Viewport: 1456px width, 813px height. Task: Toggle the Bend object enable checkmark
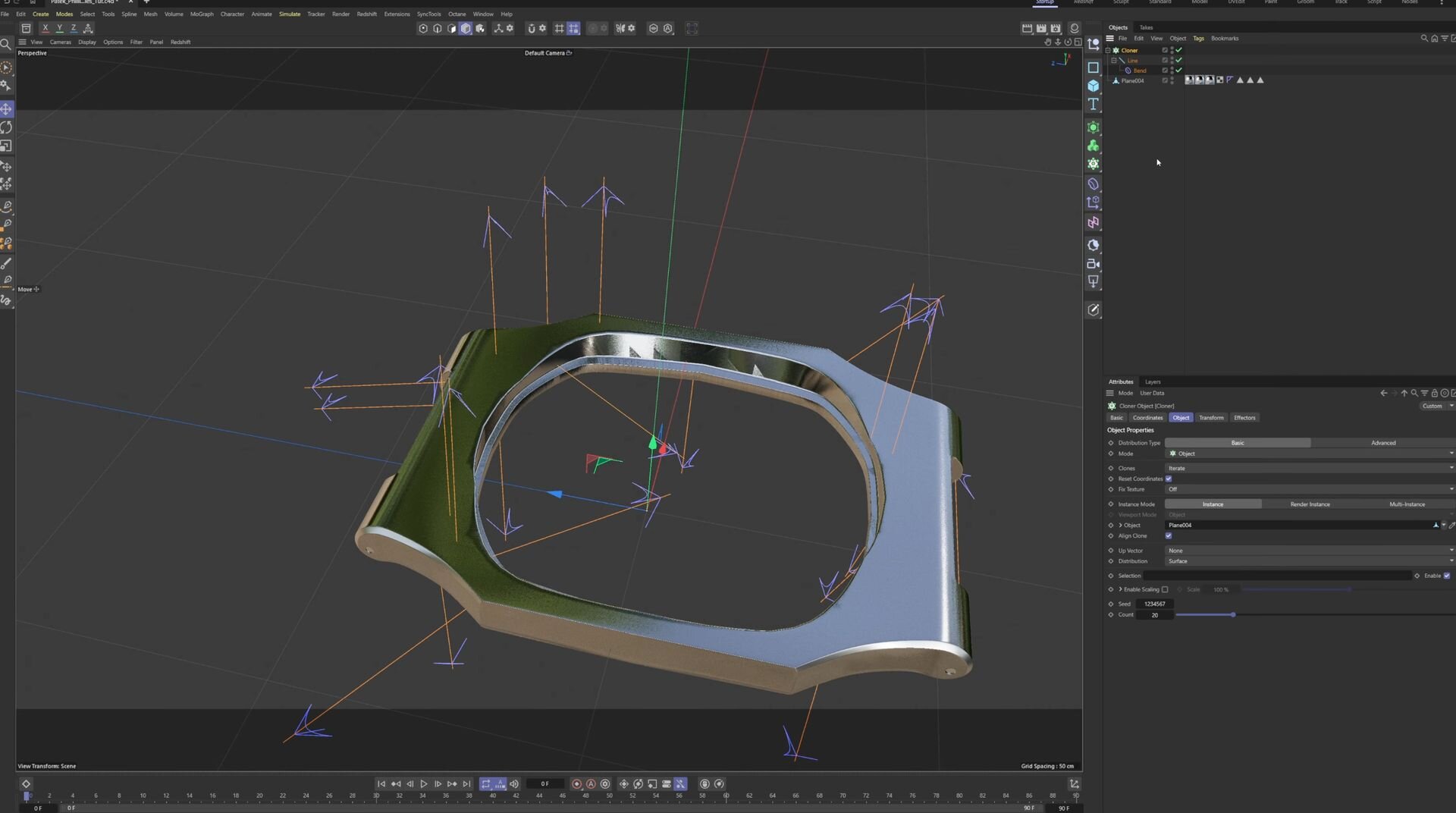(1178, 71)
